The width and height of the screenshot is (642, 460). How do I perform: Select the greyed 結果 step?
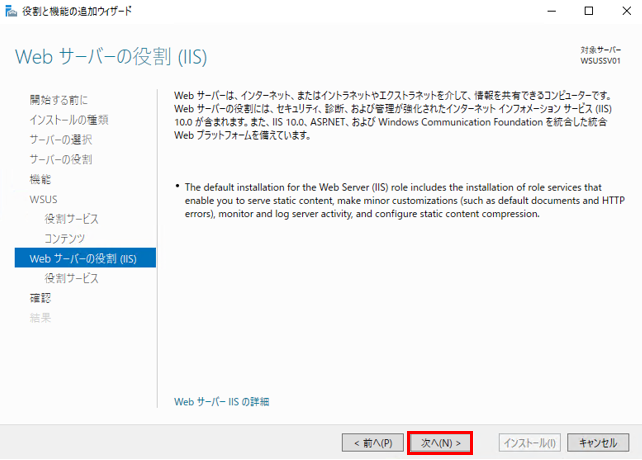point(40,318)
